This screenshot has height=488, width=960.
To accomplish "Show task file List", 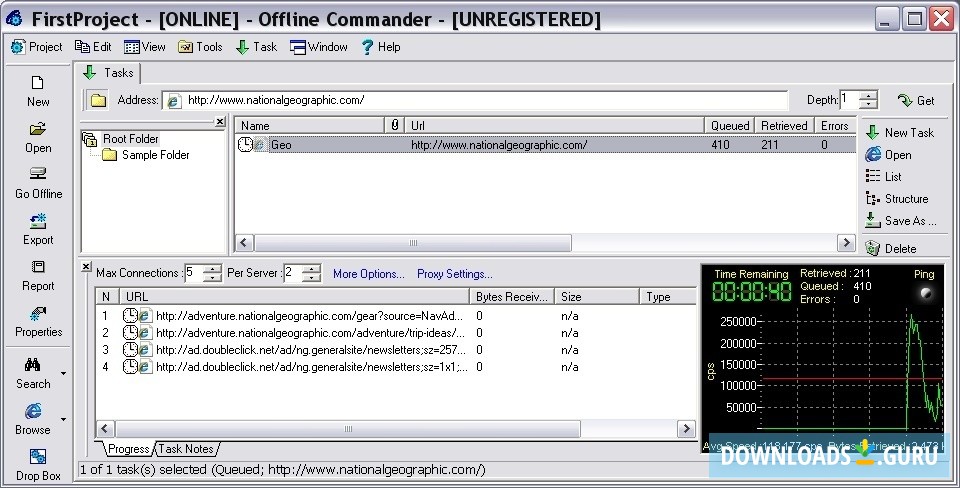I will click(x=883, y=176).
